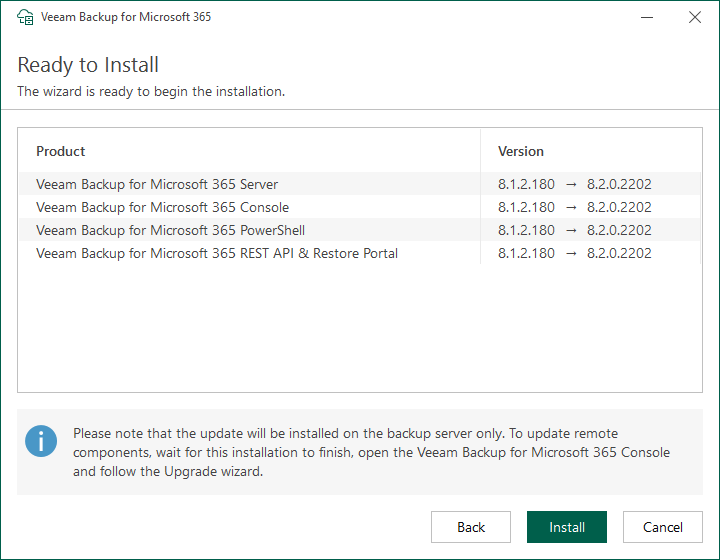Click the Ready to Install heading

tap(88, 65)
